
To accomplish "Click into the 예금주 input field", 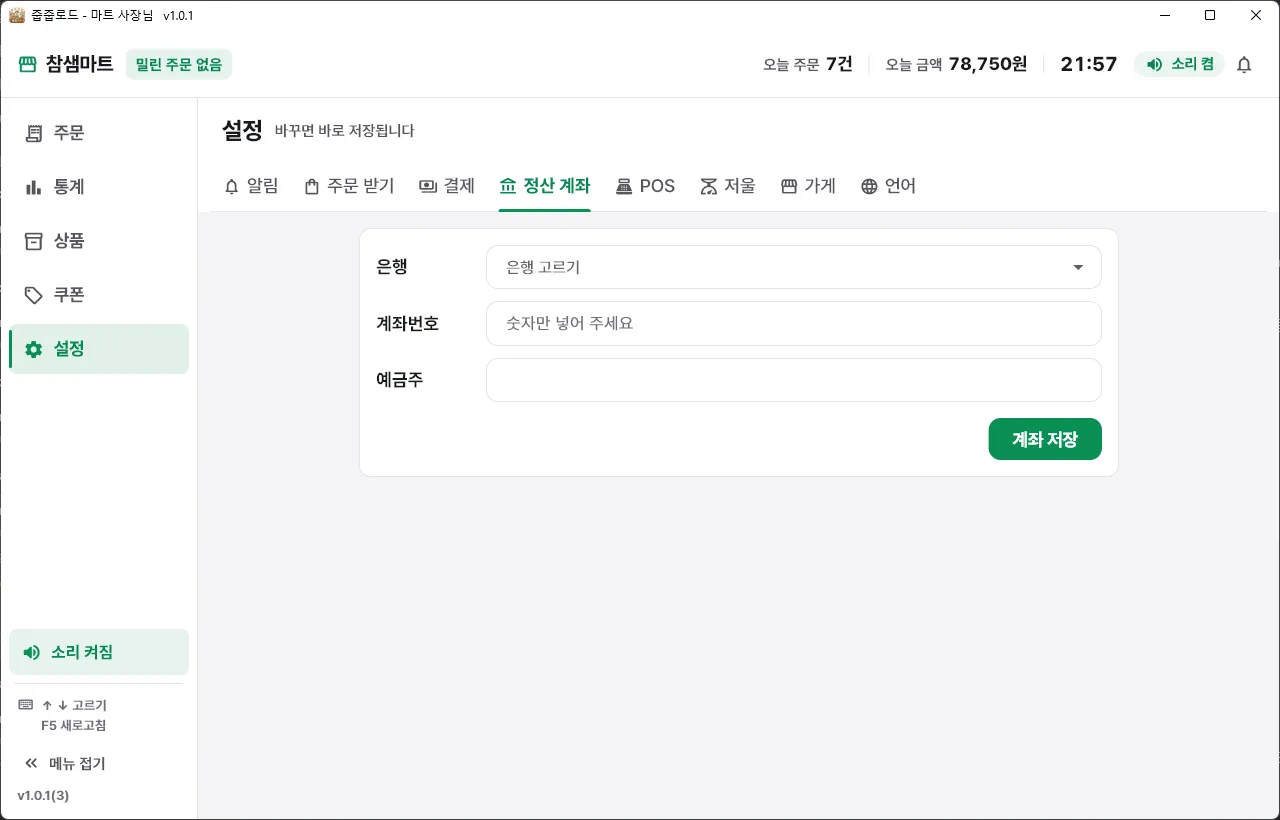I will click(794, 380).
